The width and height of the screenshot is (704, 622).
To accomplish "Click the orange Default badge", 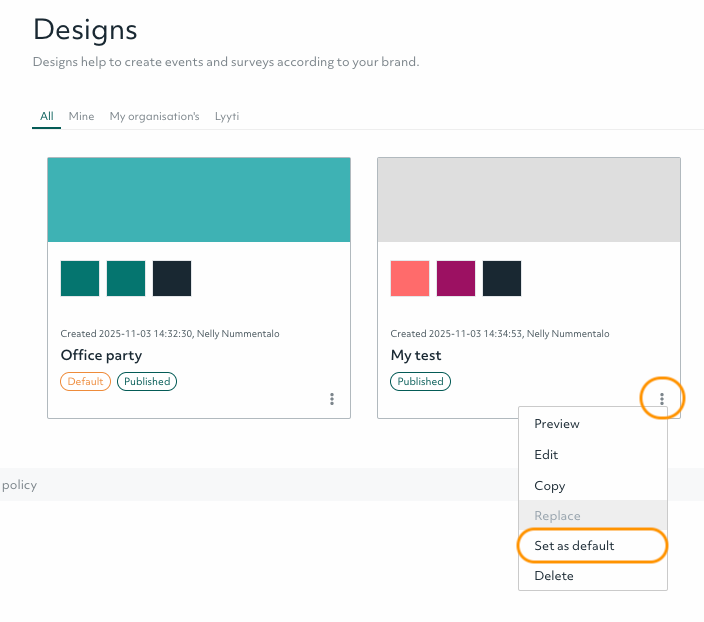I will pos(86,381).
